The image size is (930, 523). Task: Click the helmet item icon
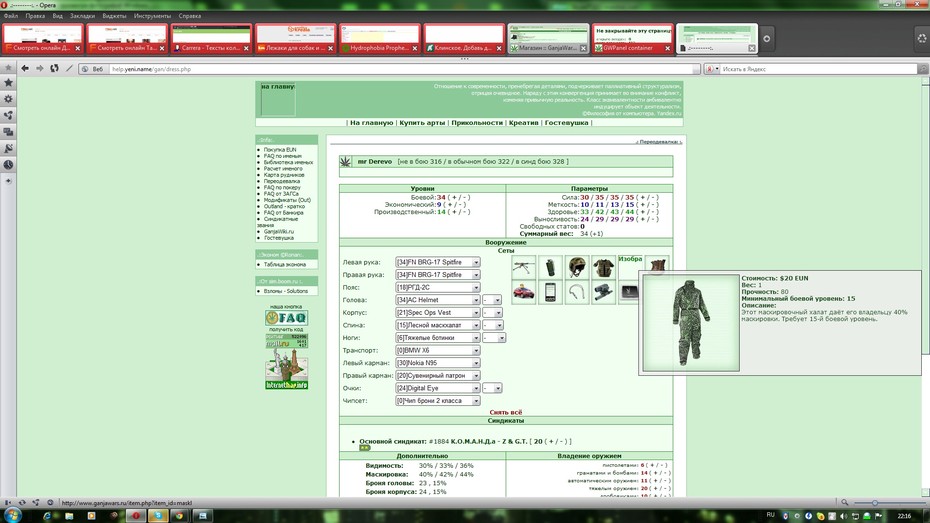[x=577, y=267]
